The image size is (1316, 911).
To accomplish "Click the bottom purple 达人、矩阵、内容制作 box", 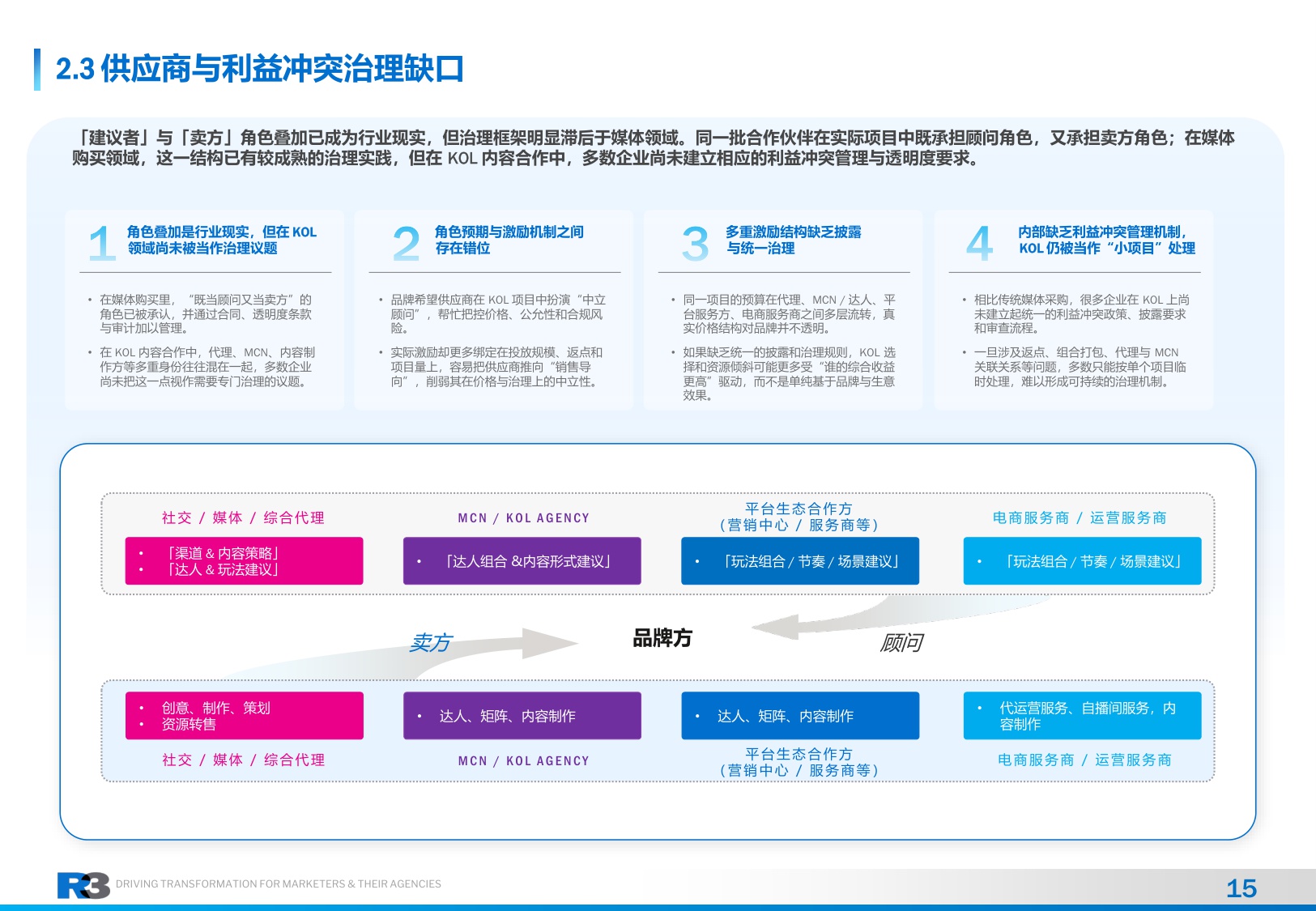I will point(522,715).
